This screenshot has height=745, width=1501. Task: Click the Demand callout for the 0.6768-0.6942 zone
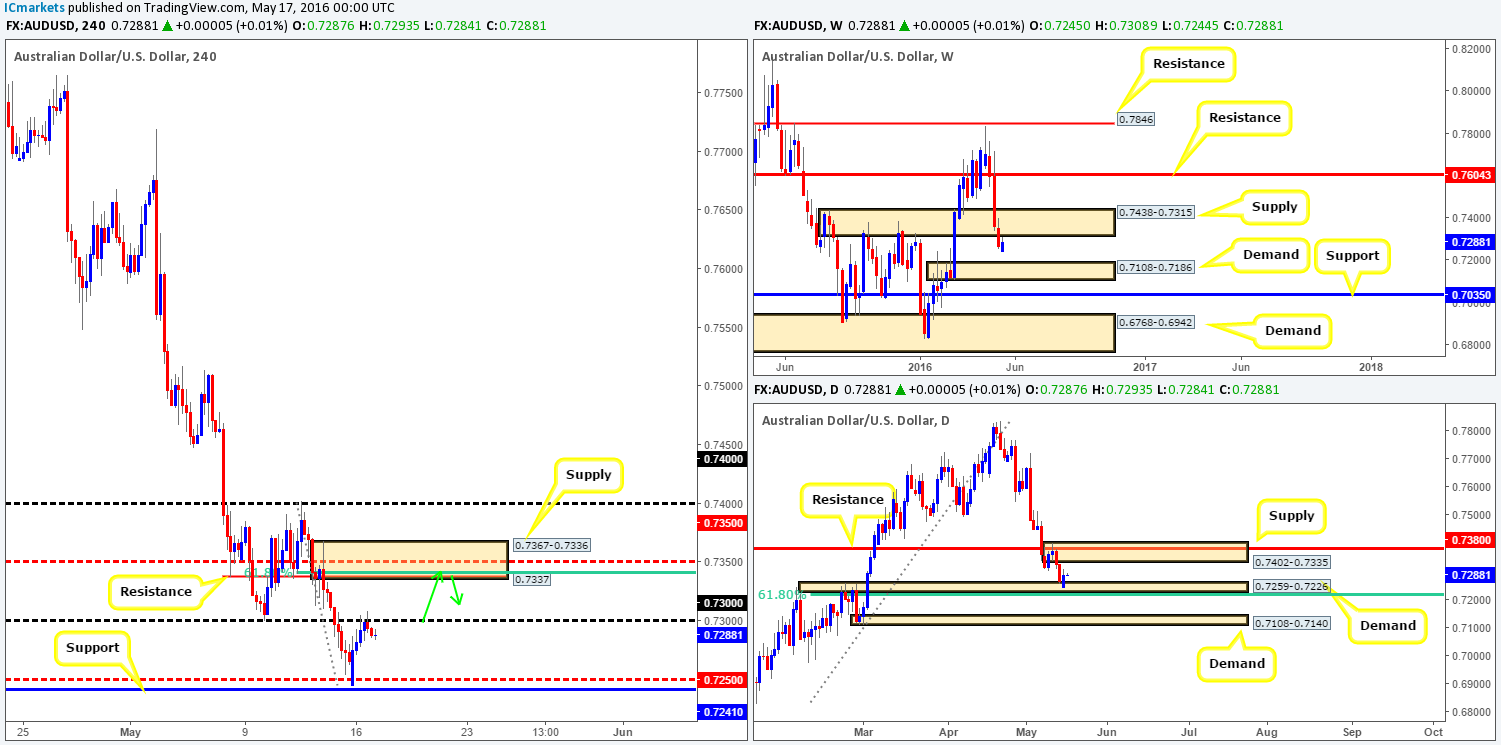(1292, 330)
